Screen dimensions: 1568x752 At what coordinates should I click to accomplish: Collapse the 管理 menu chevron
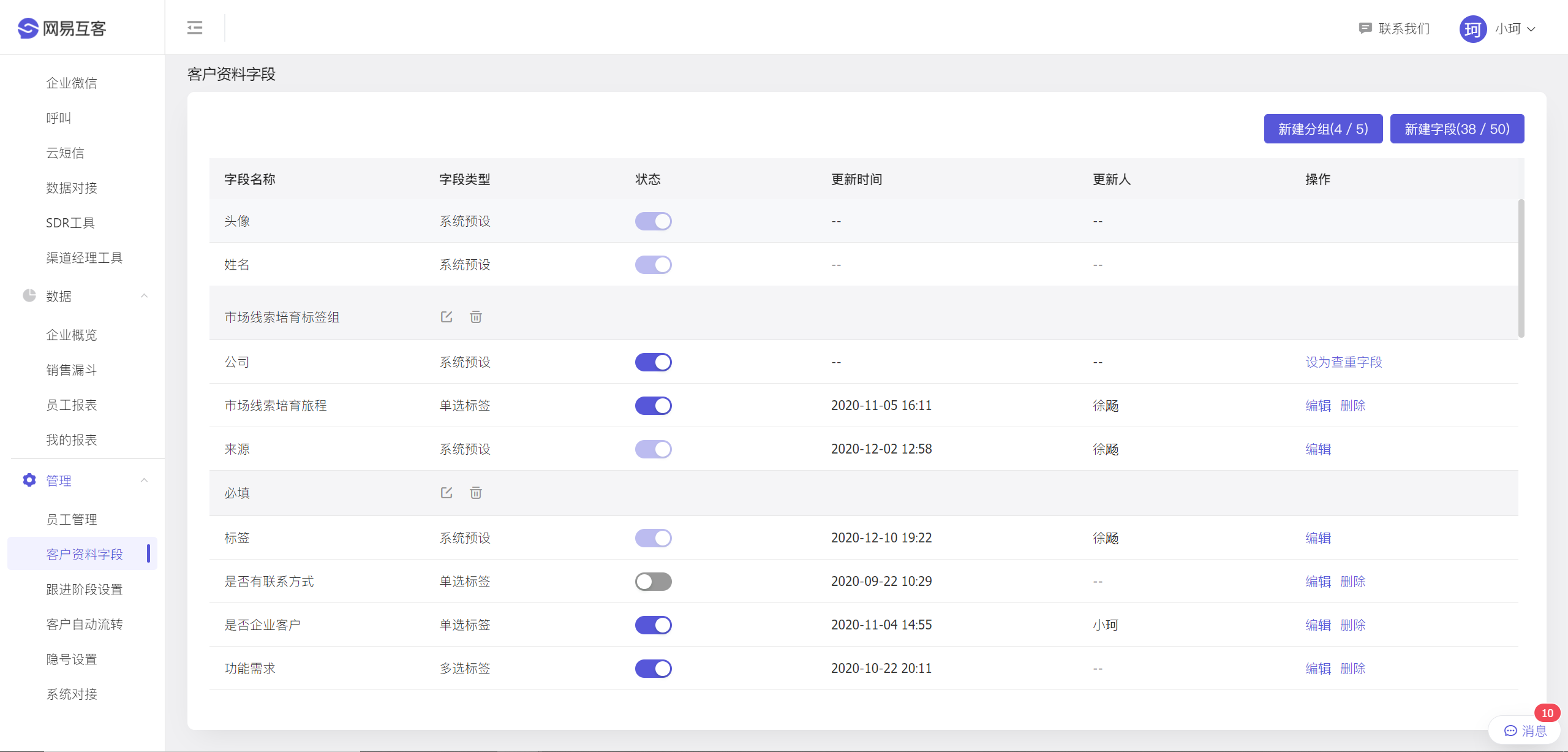coord(145,480)
